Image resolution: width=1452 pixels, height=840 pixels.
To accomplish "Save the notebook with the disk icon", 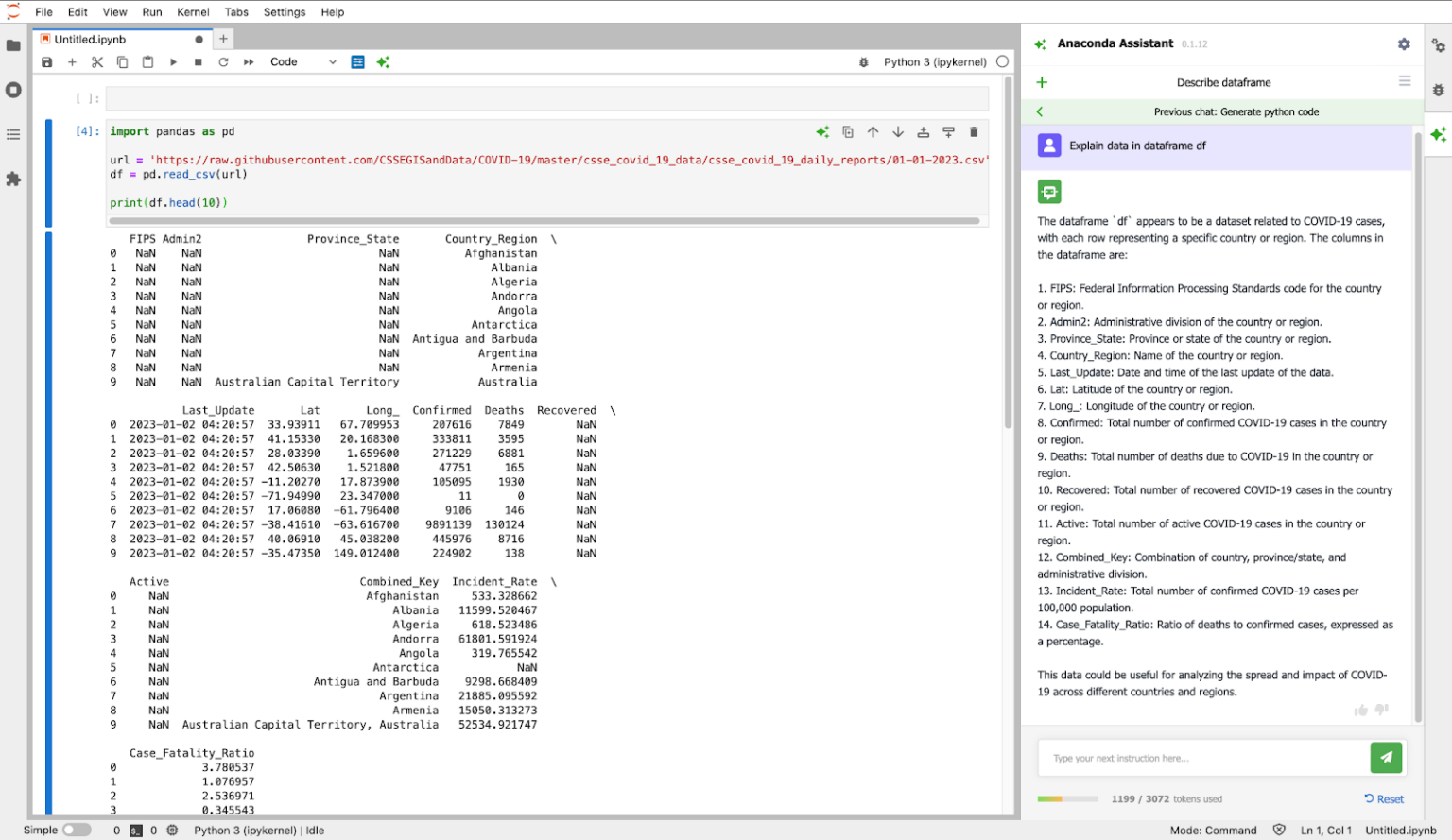I will 46,61.
